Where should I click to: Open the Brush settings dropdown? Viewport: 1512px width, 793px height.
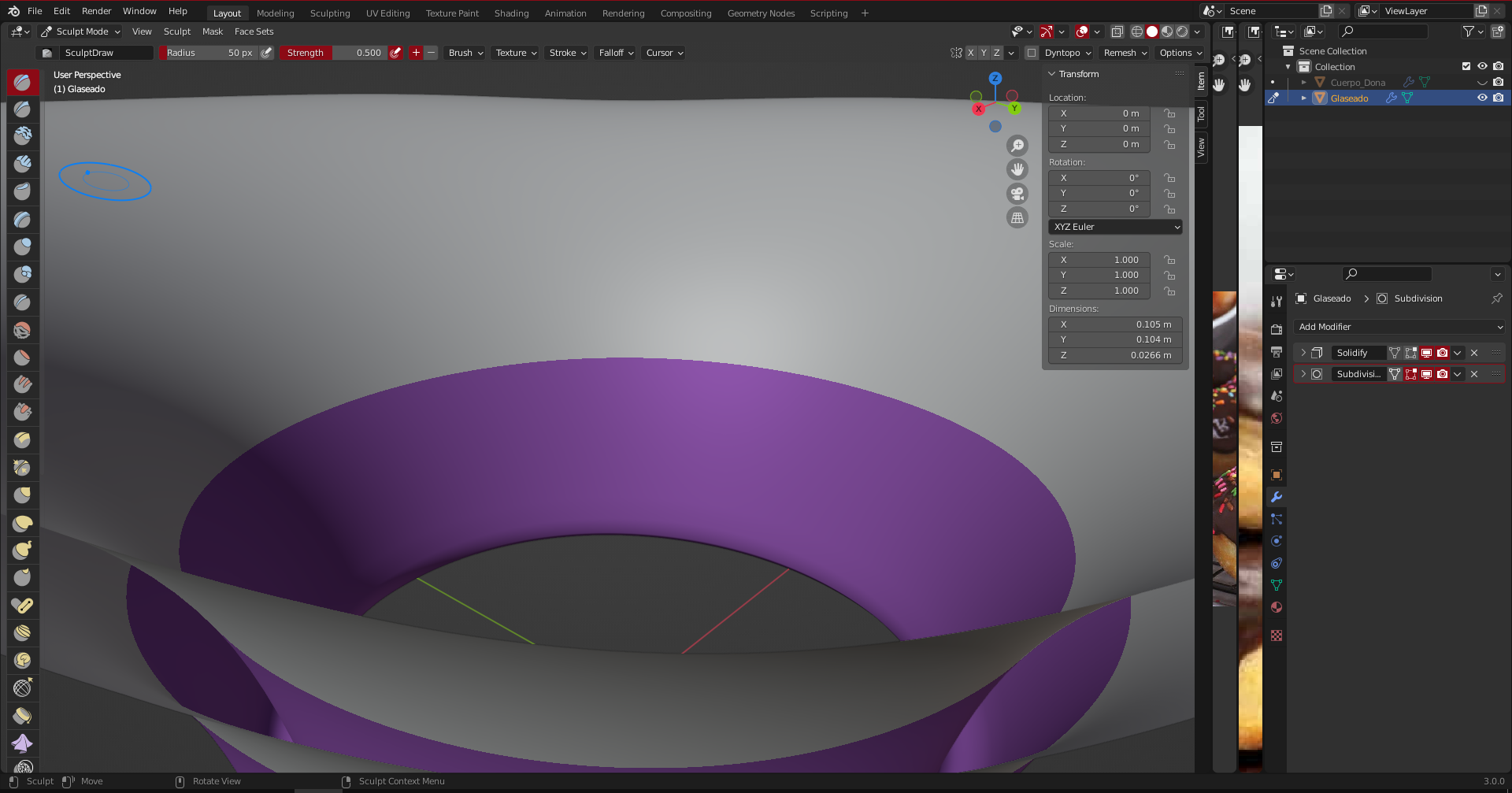(x=465, y=53)
